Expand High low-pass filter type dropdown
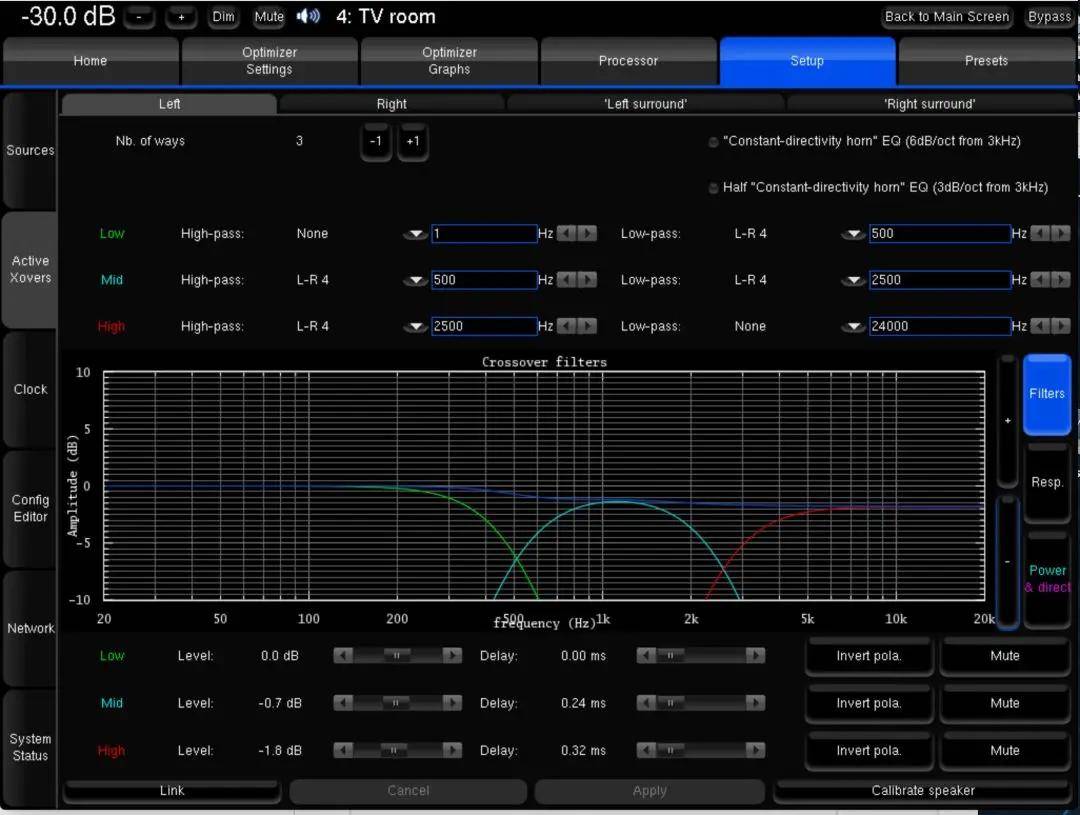1080x815 pixels. click(852, 327)
